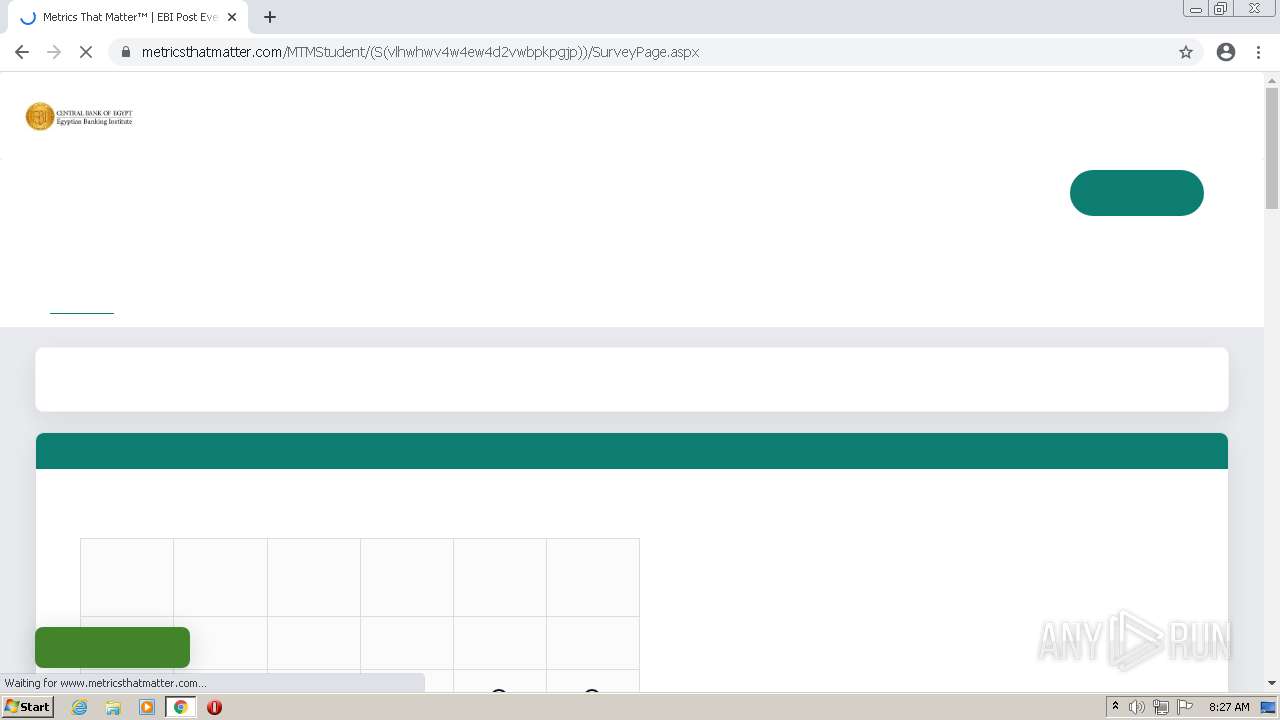This screenshot has width=1280, height=720.
Task: Click the 8:27 AM clock
Action: click(x=1229, y=707)
